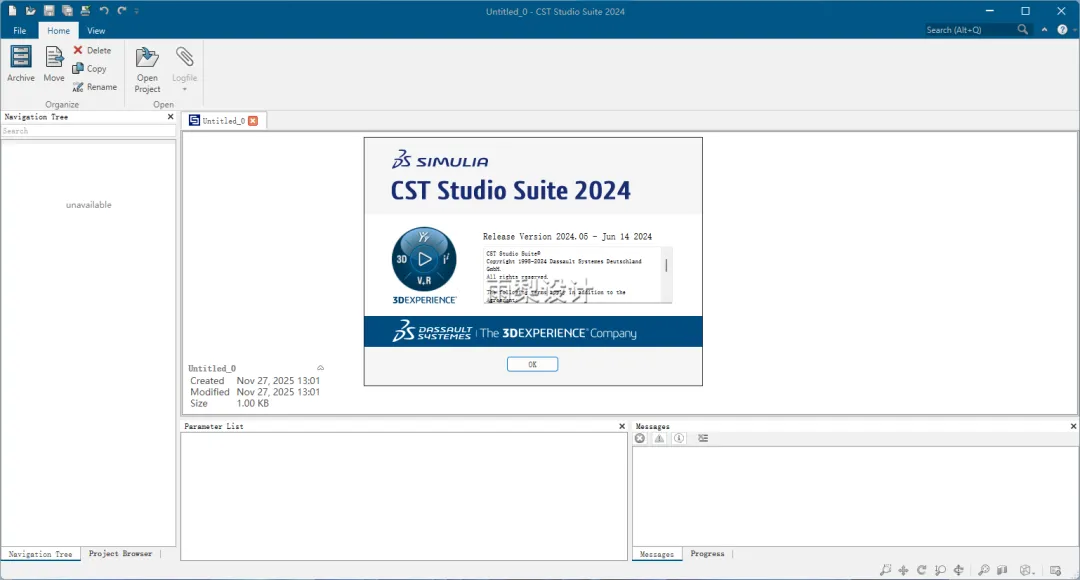Click the Size 1.00 KB value
1080x580 pixels.
[253, 403]
